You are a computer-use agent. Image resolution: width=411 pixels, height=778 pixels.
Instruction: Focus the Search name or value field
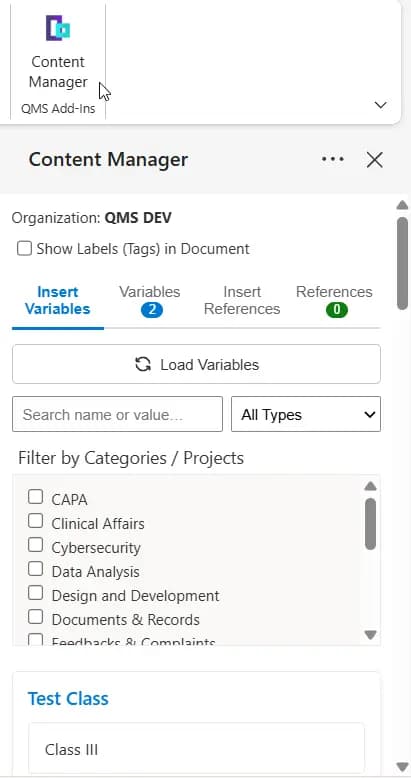118,414
